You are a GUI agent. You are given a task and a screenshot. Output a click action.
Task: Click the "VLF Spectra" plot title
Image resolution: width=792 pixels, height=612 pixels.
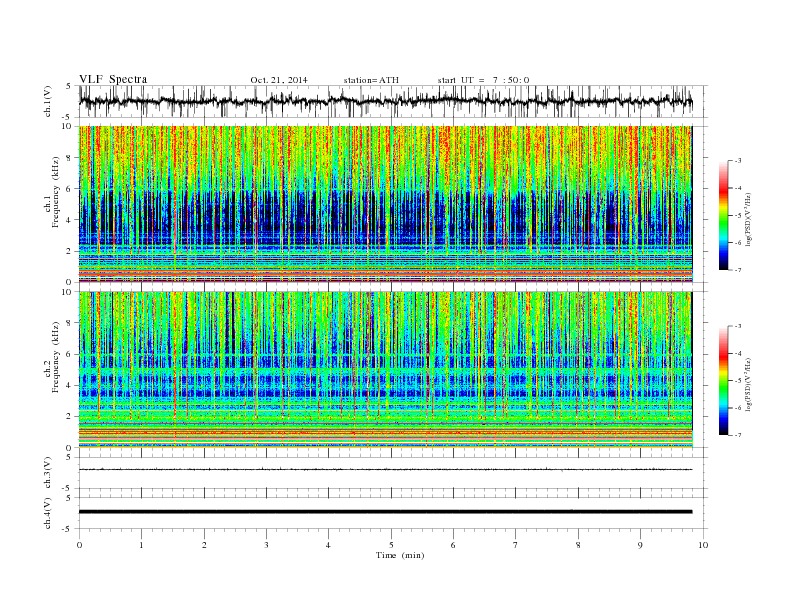coord(113,79)
